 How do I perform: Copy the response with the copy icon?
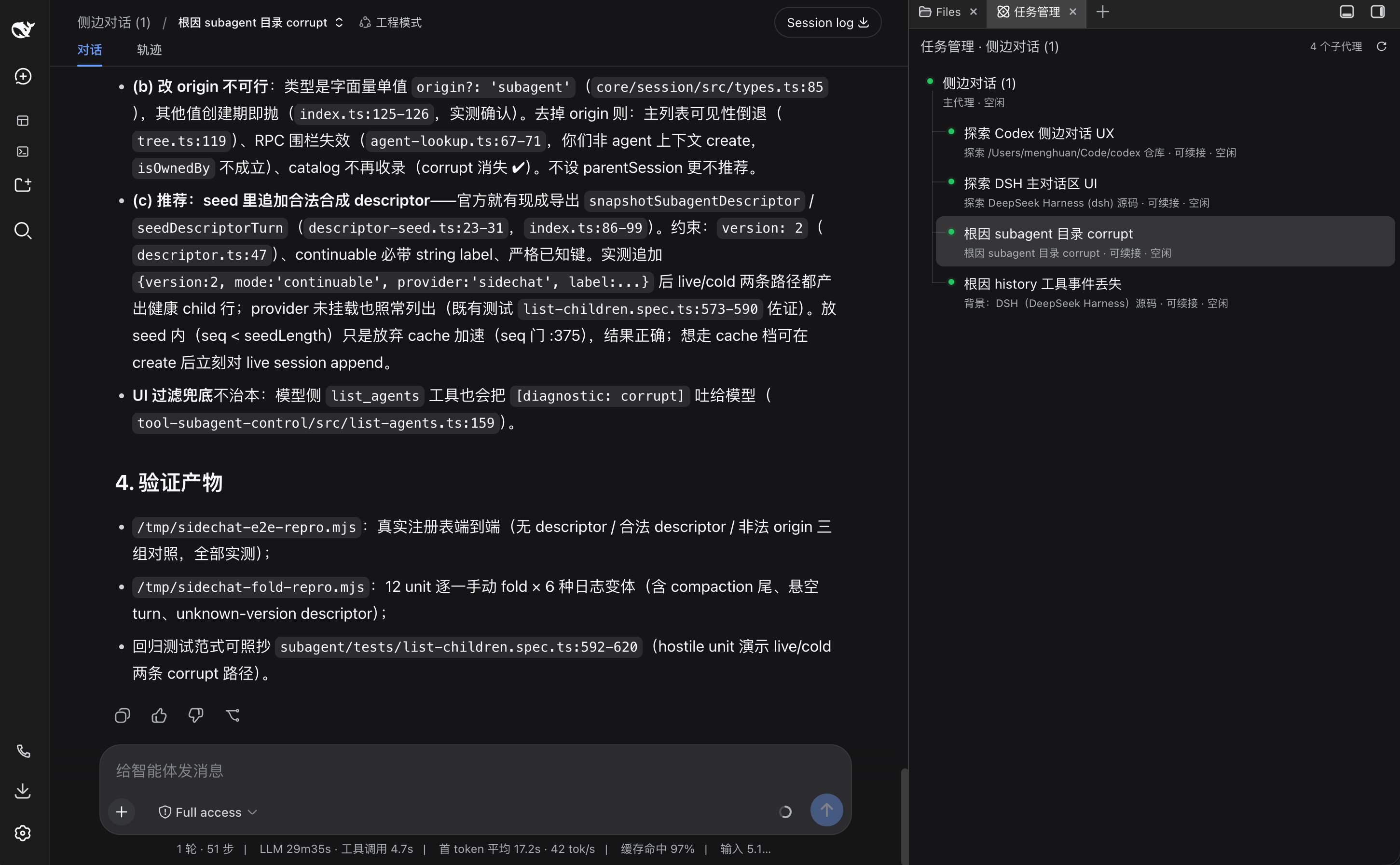tap(123, 715)
